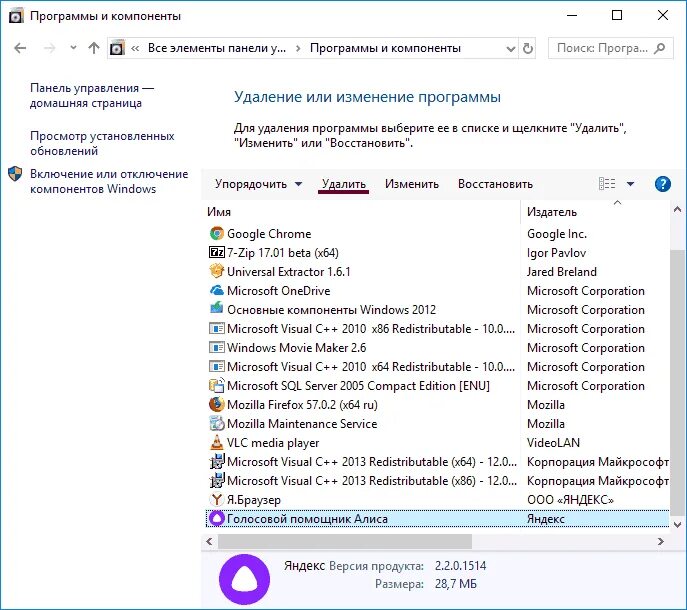Viewport: 687px width, 610px height.
Task: Select Windows Movie Maker 2.6 entry
Action: tap(296, 348)
